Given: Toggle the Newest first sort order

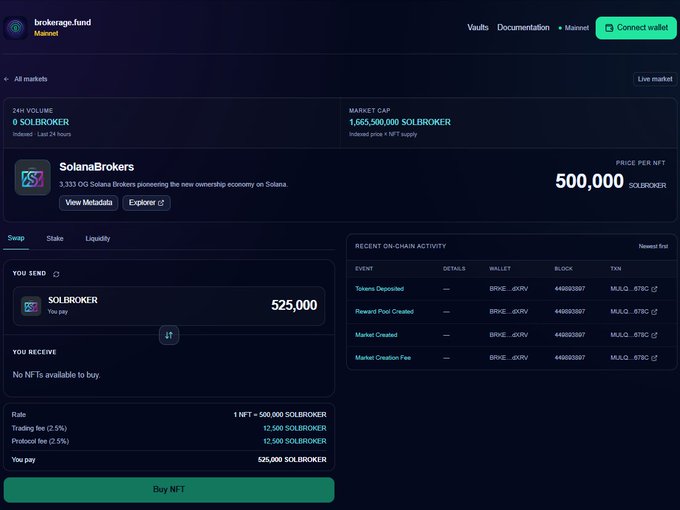Looking at the screenshot, I should pos(653,246).
